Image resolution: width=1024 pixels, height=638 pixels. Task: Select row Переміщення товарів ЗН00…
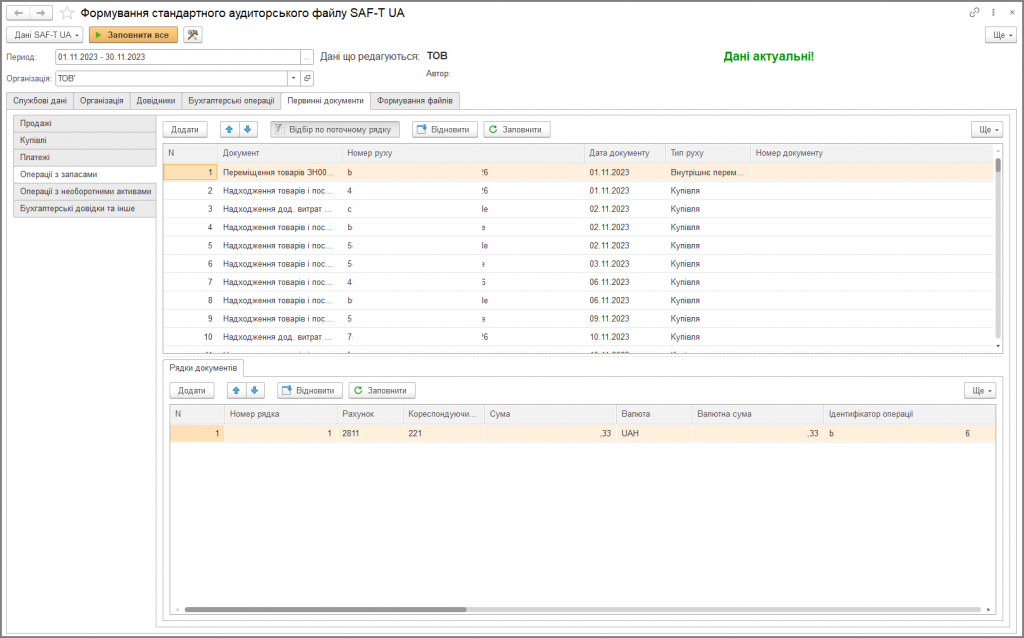579,172
